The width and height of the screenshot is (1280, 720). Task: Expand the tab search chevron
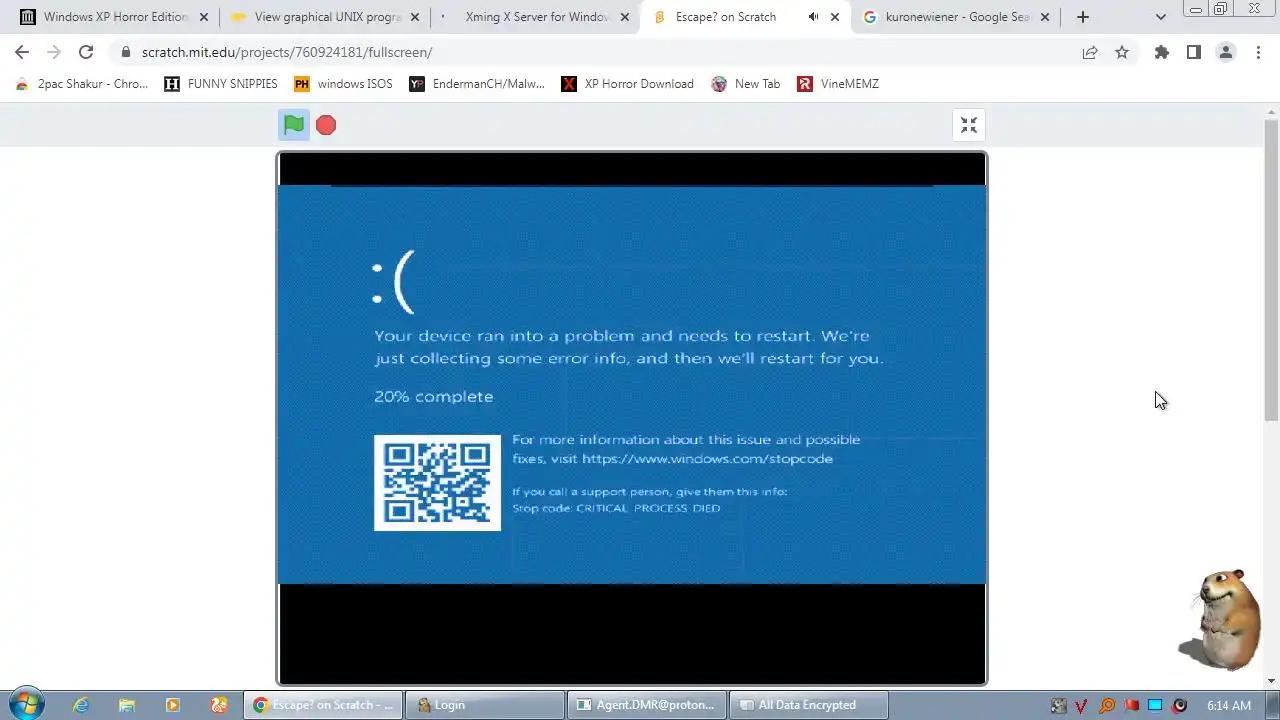coord(1160,17)
